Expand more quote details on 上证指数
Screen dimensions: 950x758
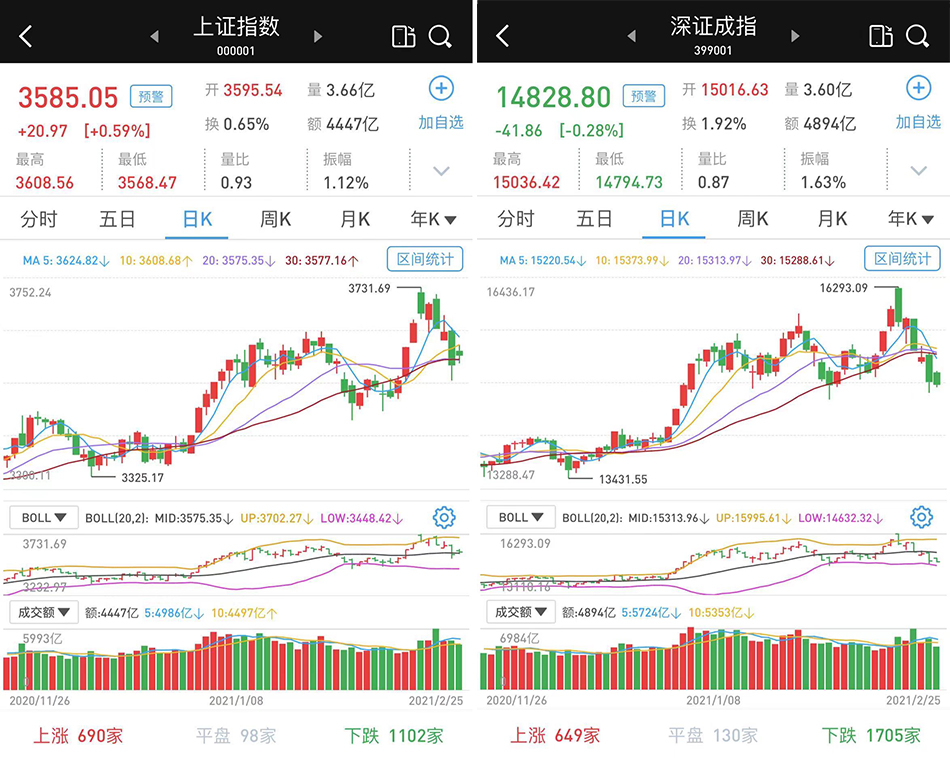tap(441, 171)
